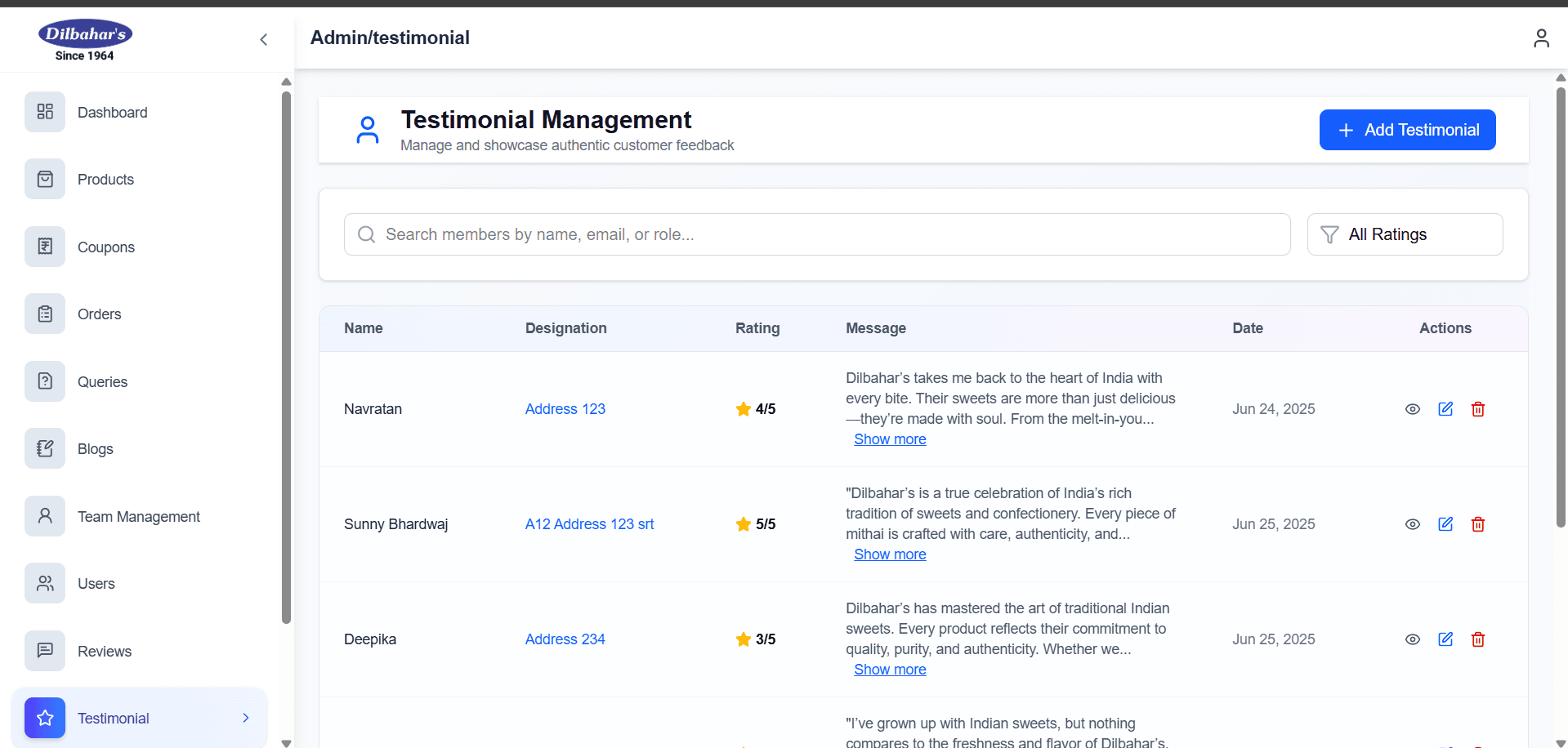View Navratan's testimonial with eye icon

(1413, 409)
